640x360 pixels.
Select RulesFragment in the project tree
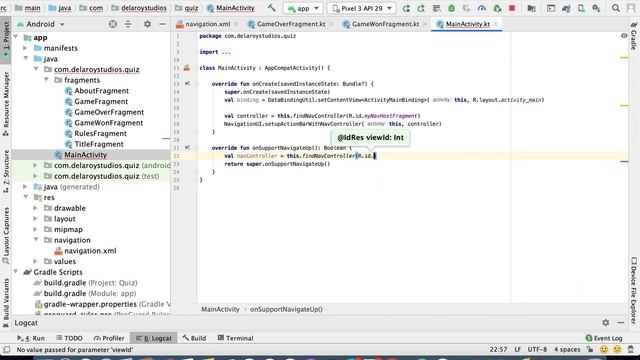[100, 133]
